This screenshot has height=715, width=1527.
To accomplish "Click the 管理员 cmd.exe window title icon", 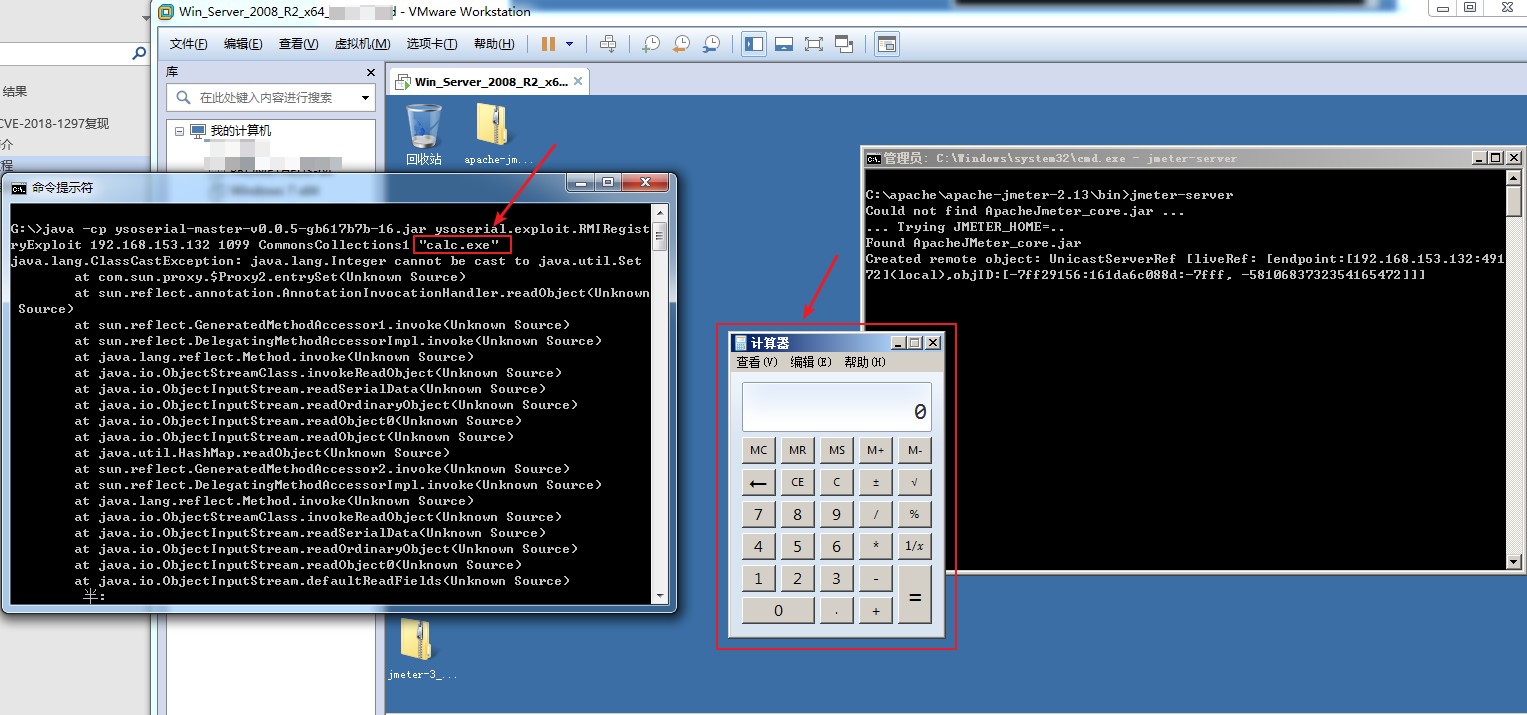I will [x=873, y=158].
